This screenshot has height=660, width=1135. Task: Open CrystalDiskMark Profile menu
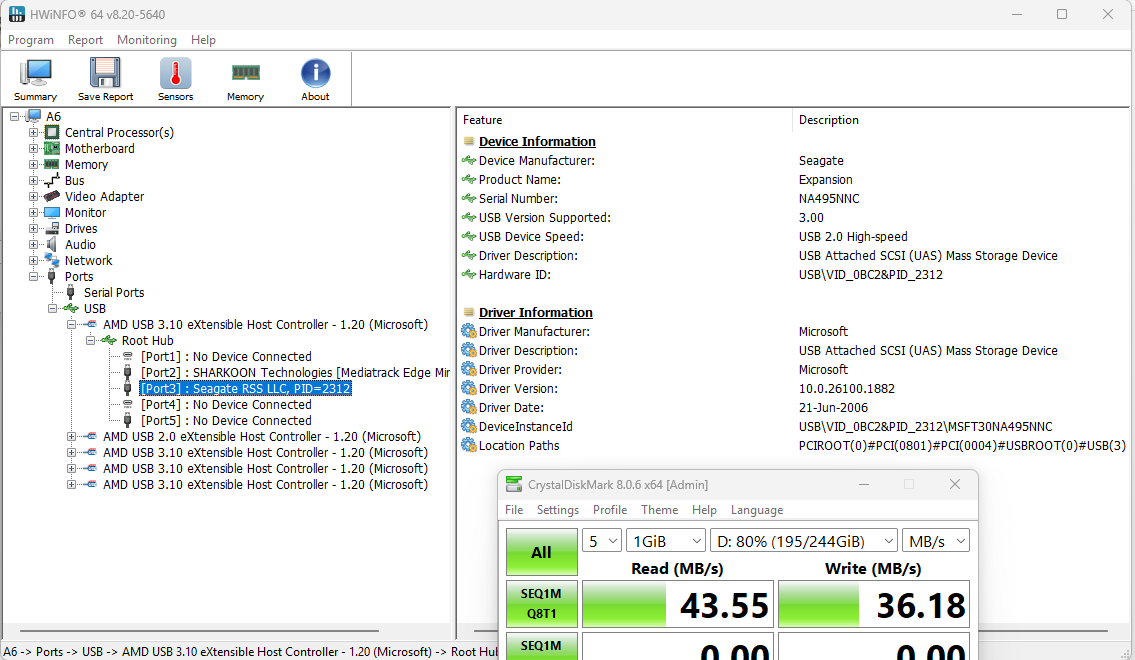tap(609, 509)
